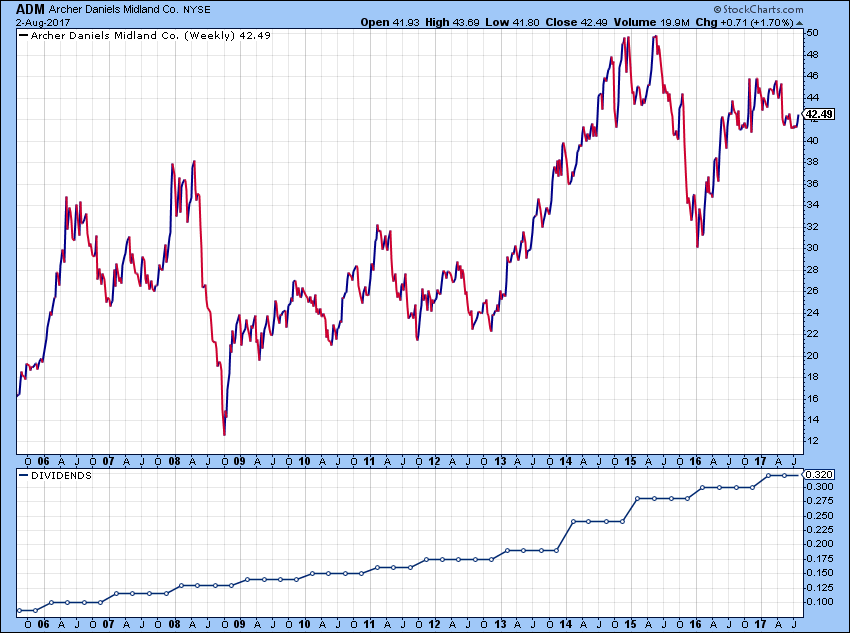Click the 20 level on the price axis
Screen dimensions: 850x633
coord(812,356)
